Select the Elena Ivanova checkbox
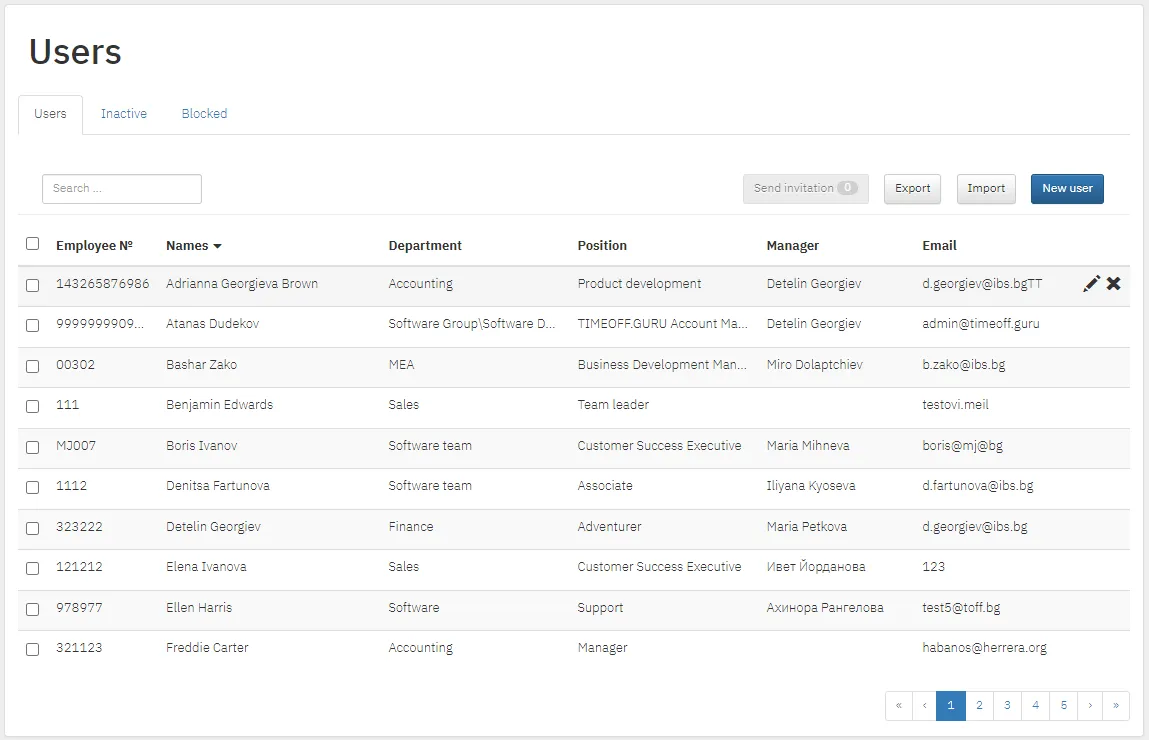Viewport: 1149px width, 740px height. (x=32, y=569)
